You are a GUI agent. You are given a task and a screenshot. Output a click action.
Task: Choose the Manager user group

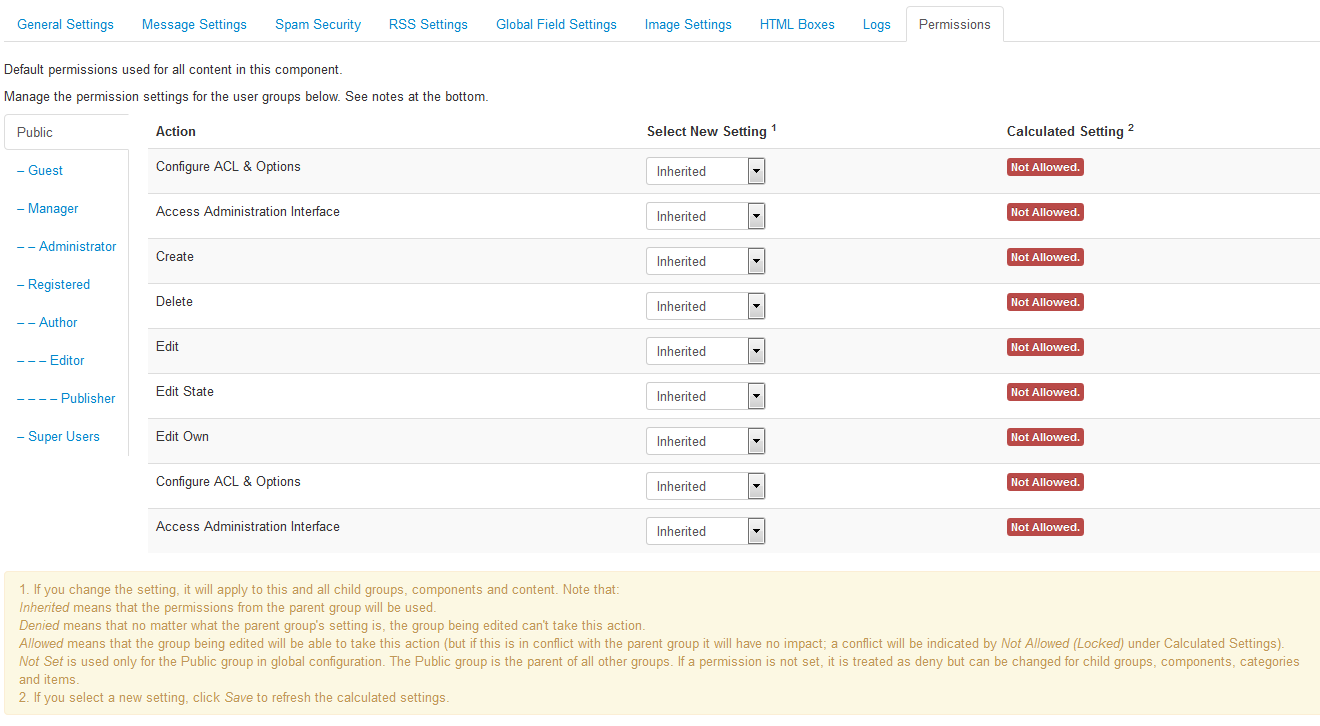(53, 209)
